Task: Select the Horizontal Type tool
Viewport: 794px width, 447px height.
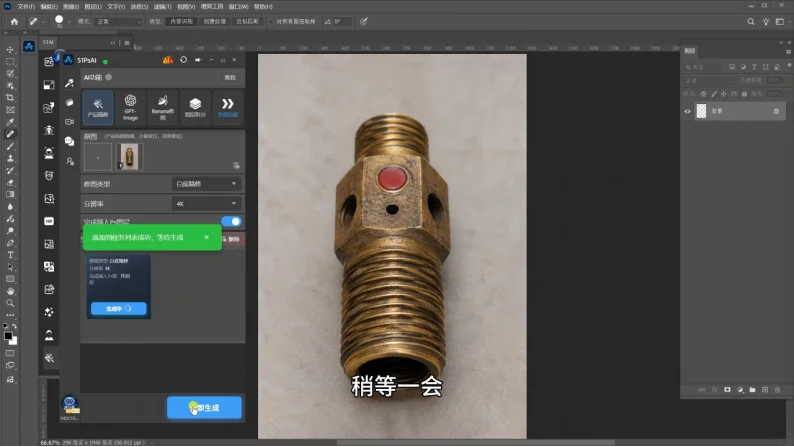Action: tap(10, 255)
